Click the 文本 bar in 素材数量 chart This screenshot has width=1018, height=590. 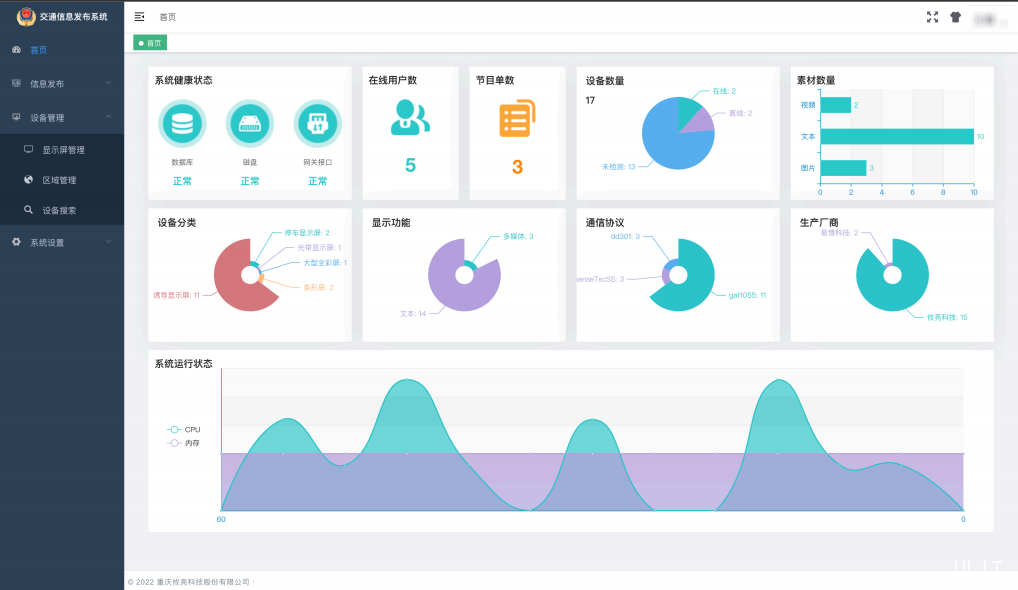pos(896,136)
